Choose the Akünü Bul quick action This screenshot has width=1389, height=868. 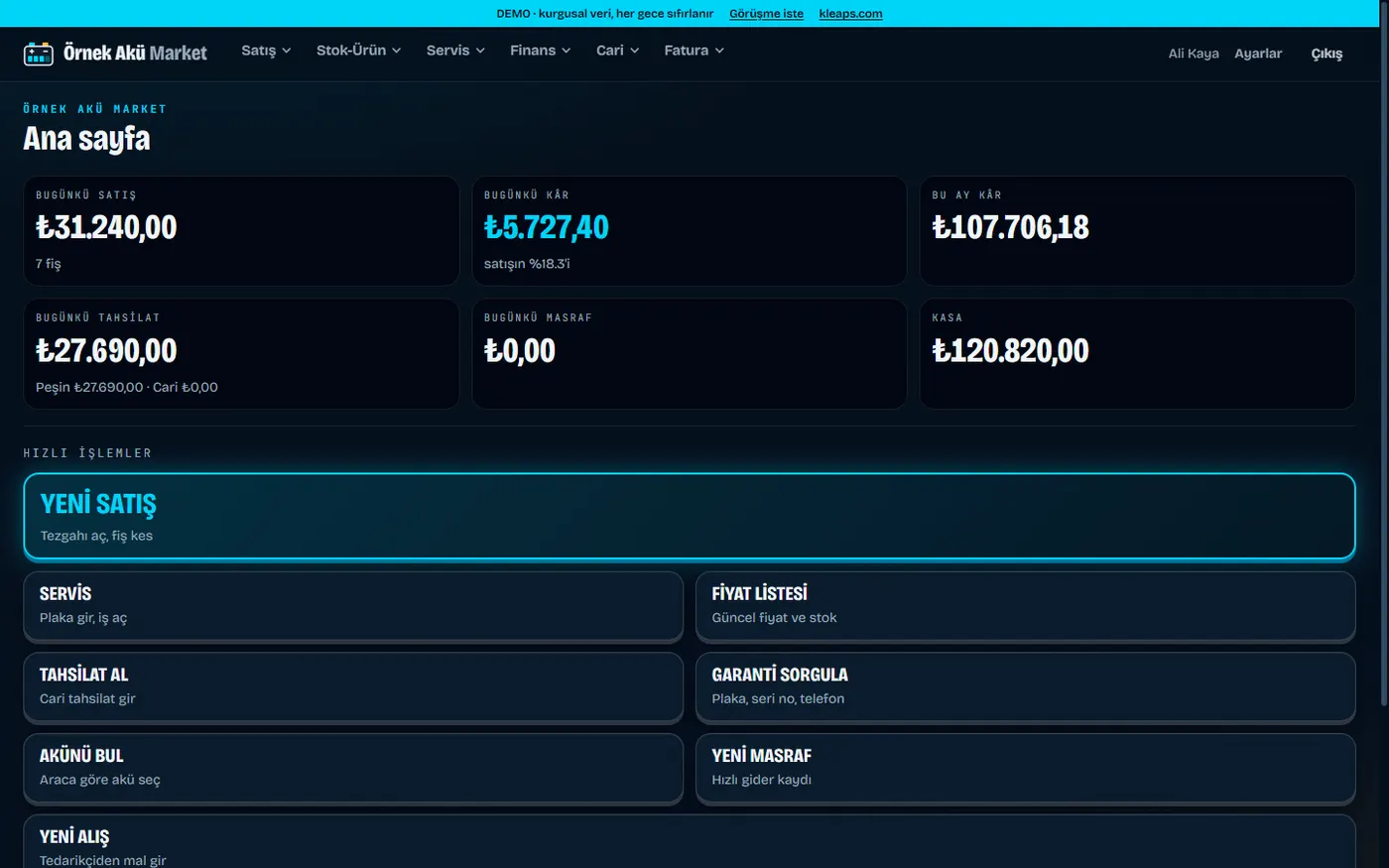click(x=353, y=768)
